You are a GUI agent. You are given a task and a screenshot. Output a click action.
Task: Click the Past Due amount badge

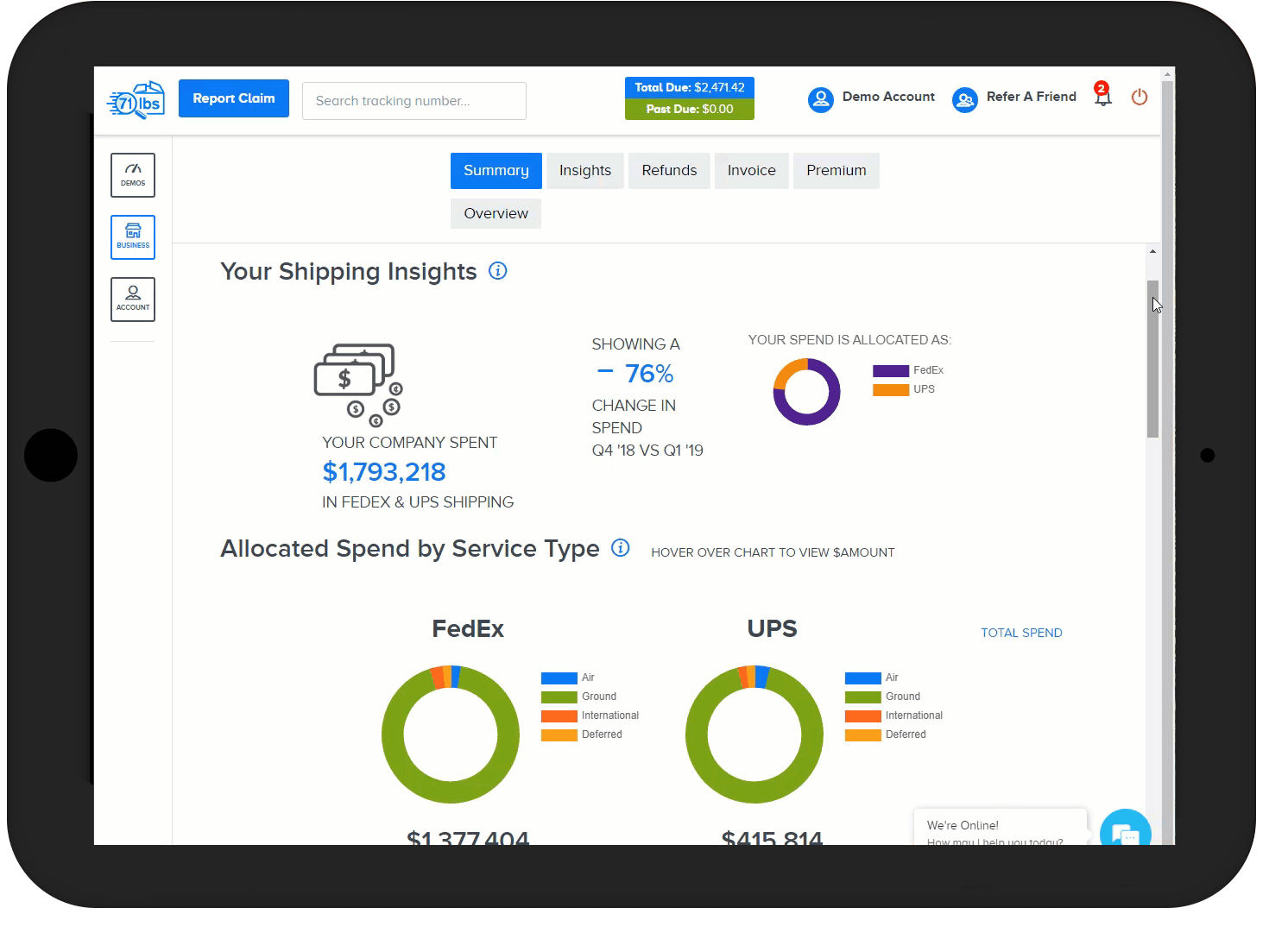pos(690,109)
